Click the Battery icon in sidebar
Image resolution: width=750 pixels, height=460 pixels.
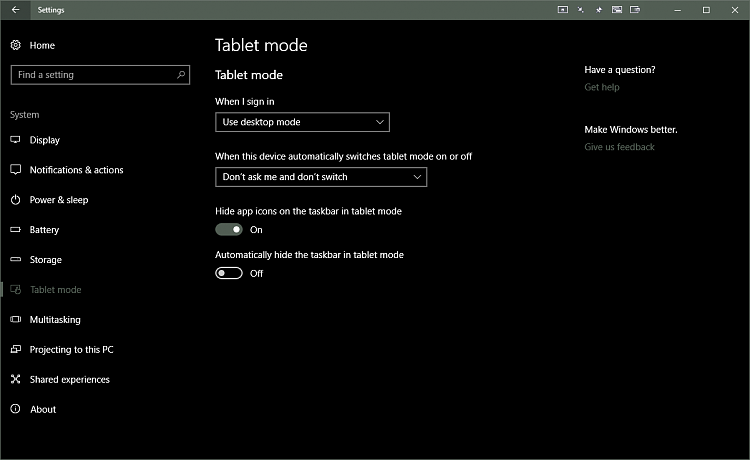tap(16, 230)
